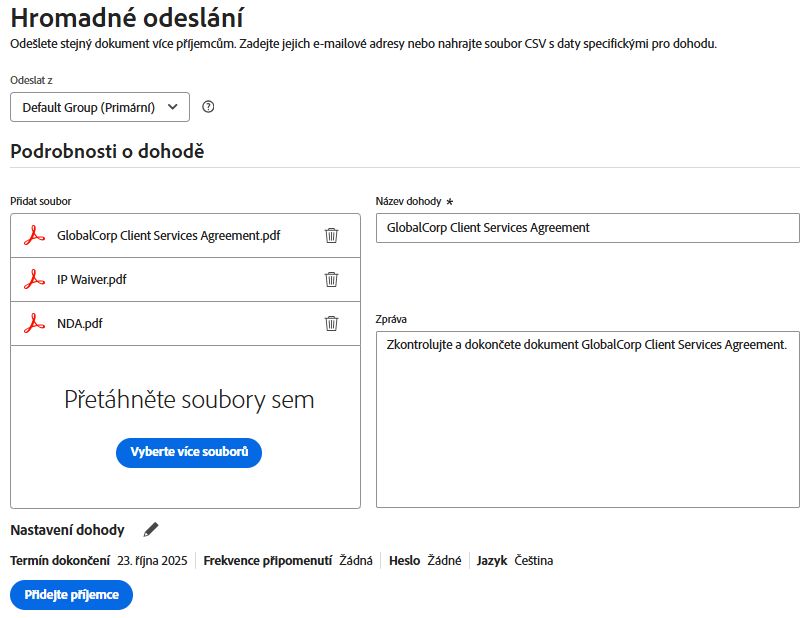Click the GlobalCorp Client Services Agreement.pdf filename
This screenshot has height=618, width=800.
pos(168,236)
